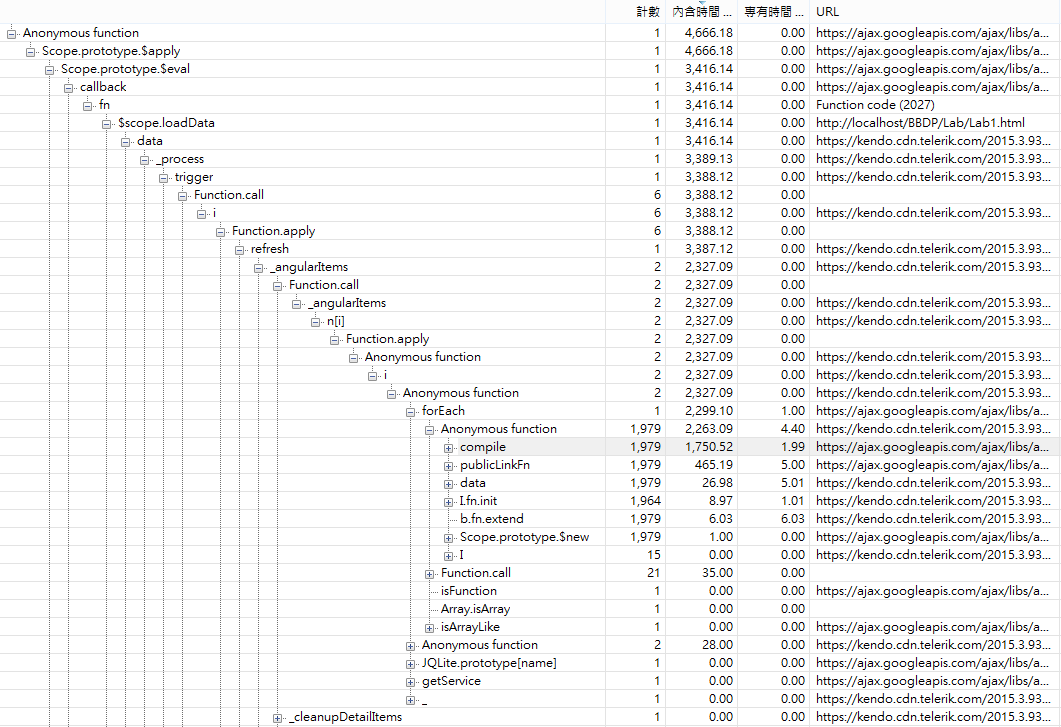Screen dimensions: 1061x727
Task: Collapse the $scope.loadData node
Action: point(106,124)
